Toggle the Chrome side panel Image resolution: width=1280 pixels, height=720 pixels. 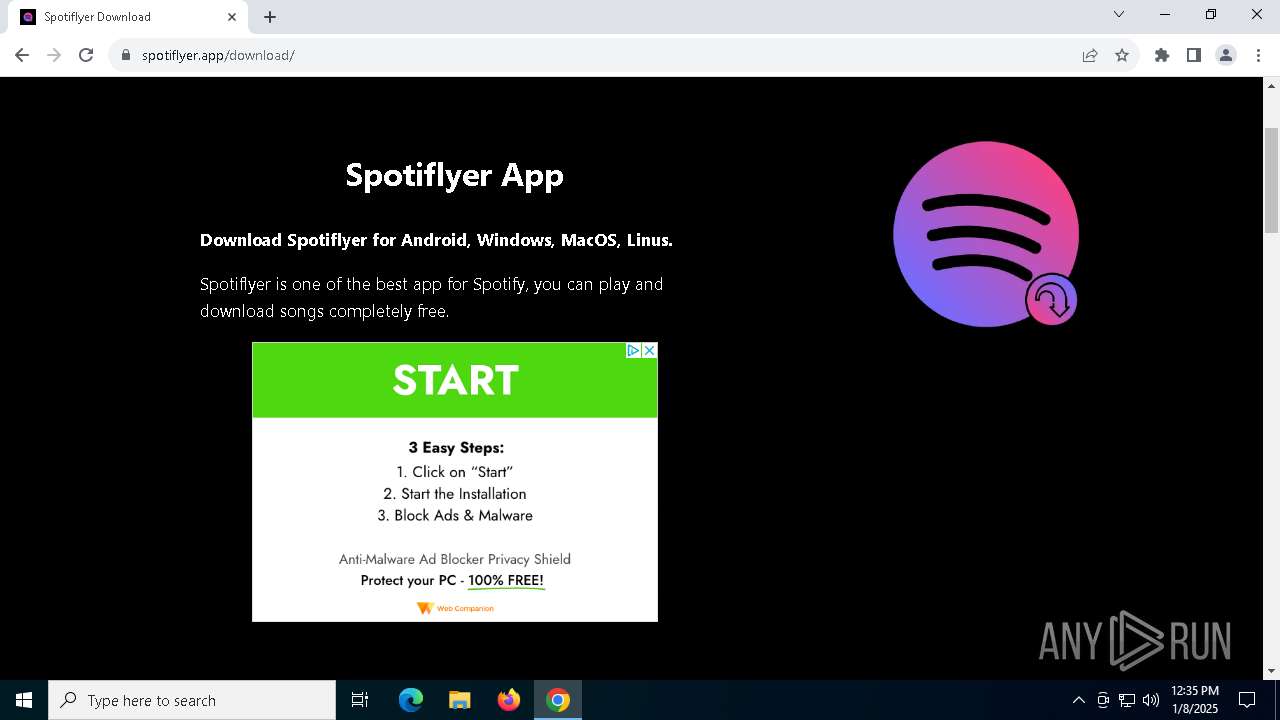pyautogui.click(x=1194, y=55)
